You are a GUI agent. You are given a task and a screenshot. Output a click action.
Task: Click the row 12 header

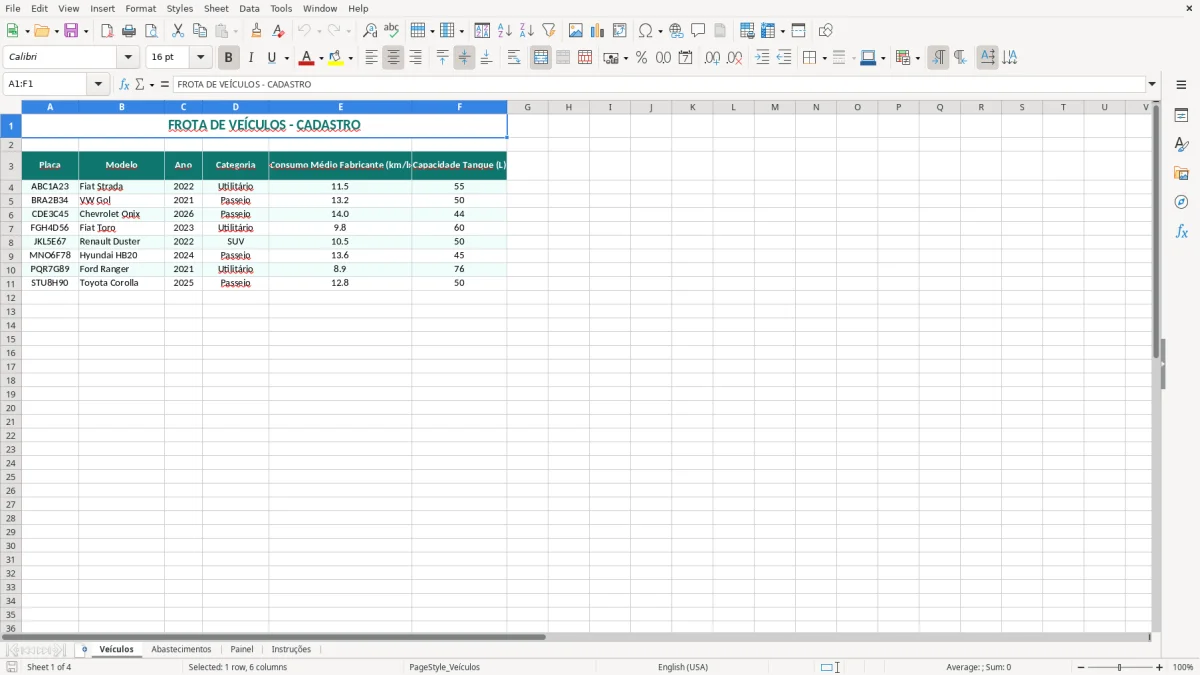point(11,298)
